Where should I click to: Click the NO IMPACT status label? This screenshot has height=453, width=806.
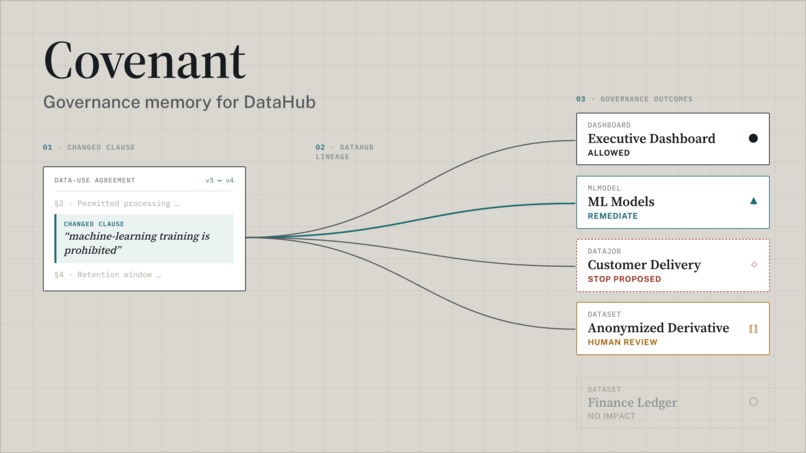611,416
